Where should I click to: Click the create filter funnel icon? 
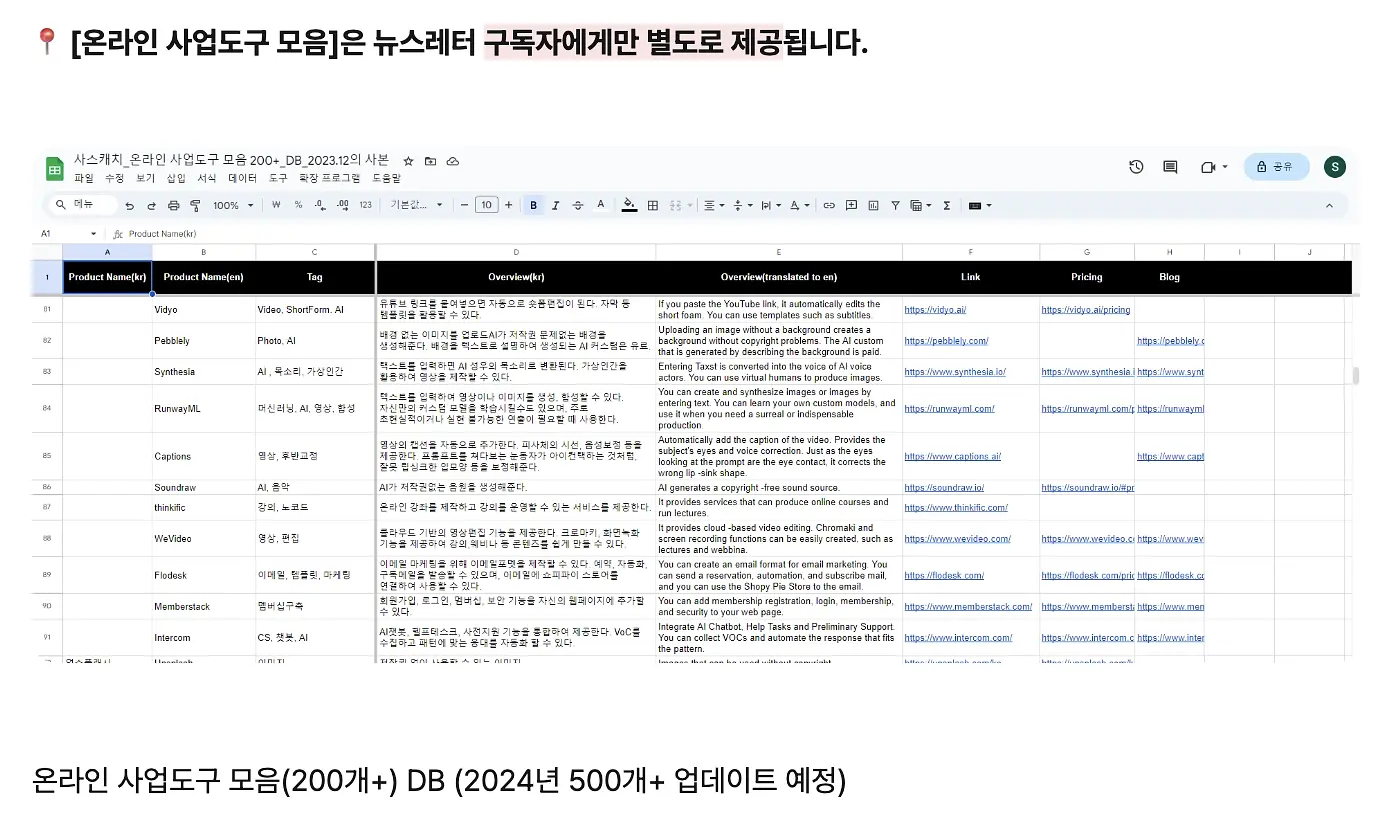click(x=895, y=205)
